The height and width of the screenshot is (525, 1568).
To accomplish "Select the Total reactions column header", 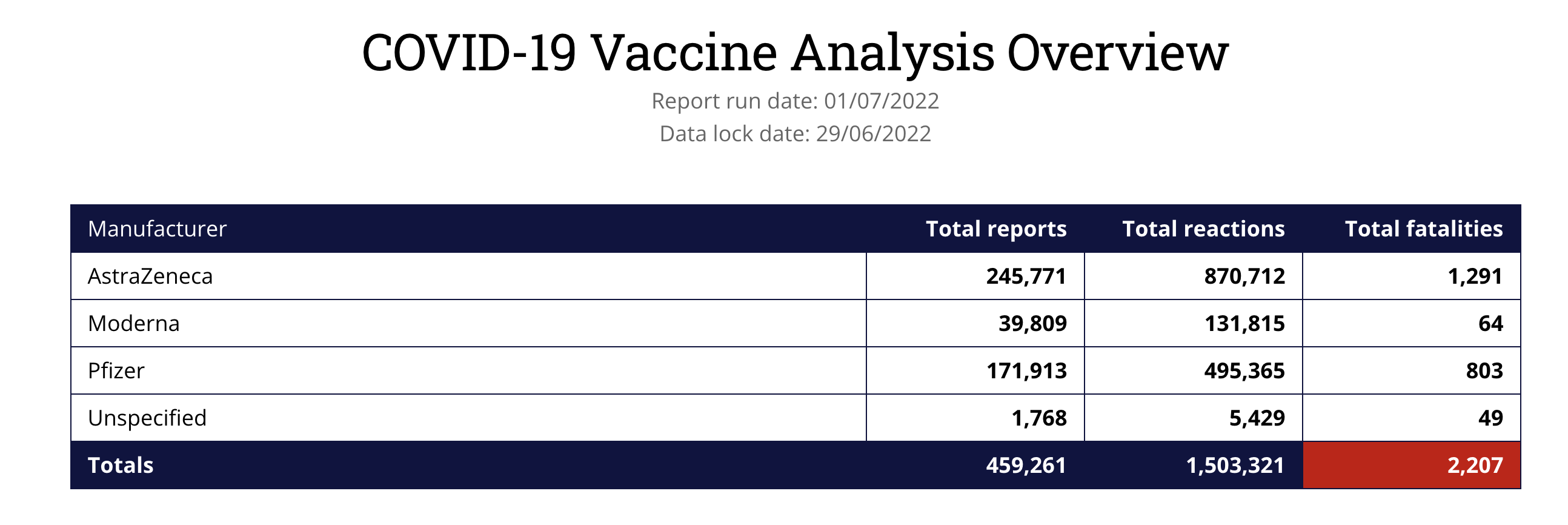I will click(x=1203, y=229).
